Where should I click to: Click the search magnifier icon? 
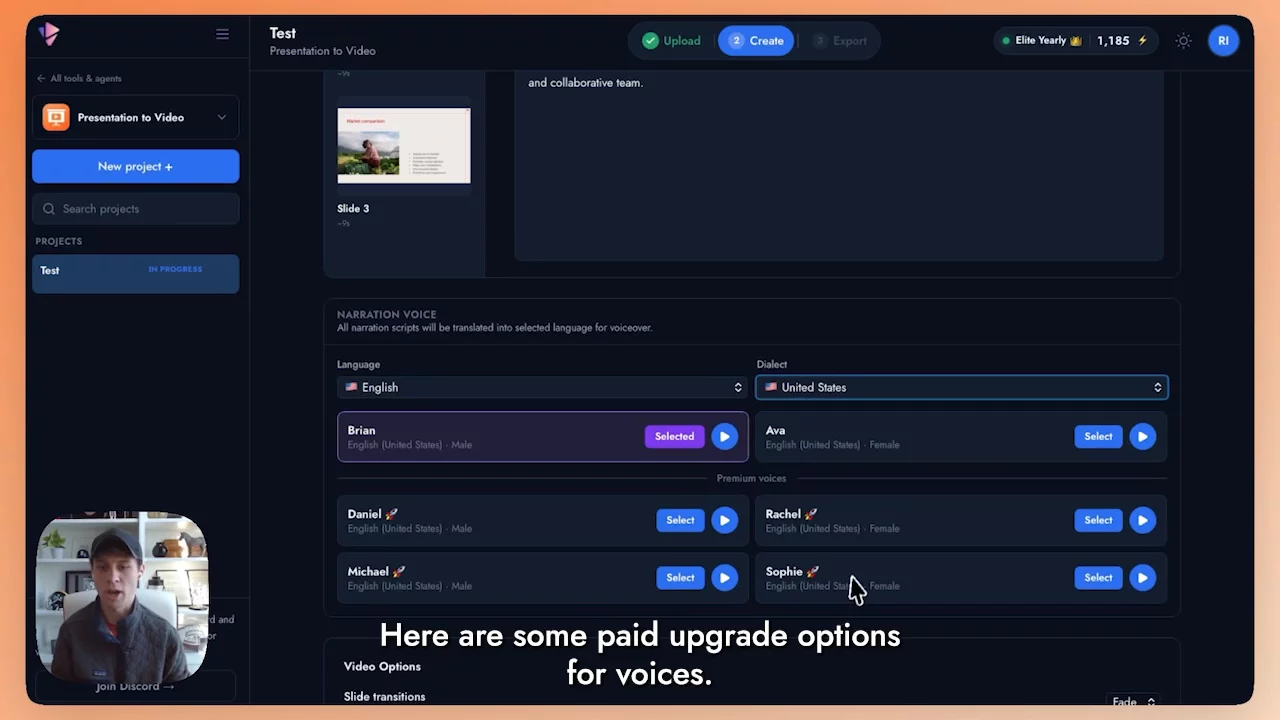click(49, 209)
